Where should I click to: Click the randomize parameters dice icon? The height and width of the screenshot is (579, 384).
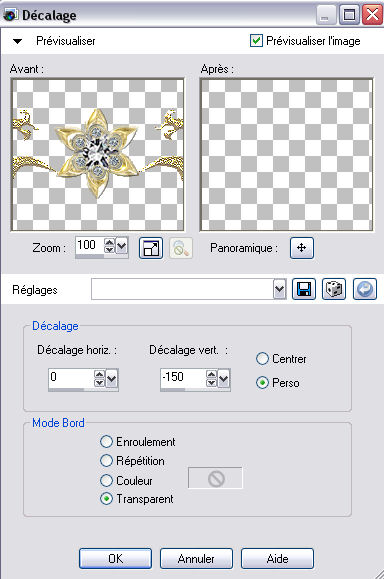click(x=334, y=289)
